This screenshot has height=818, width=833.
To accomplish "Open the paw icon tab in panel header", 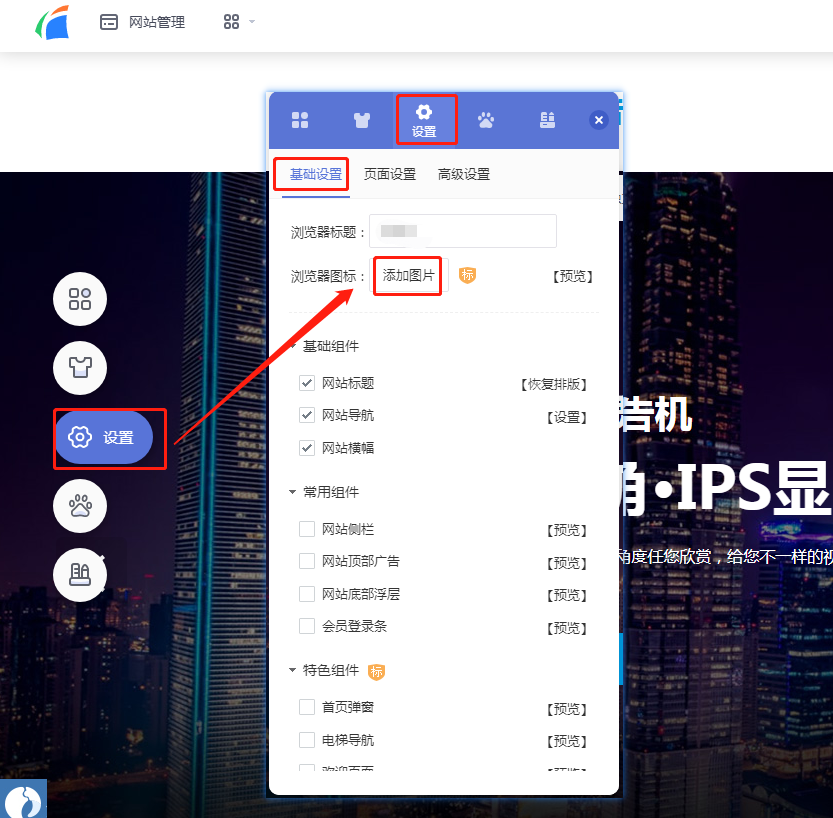I will 486,120.
